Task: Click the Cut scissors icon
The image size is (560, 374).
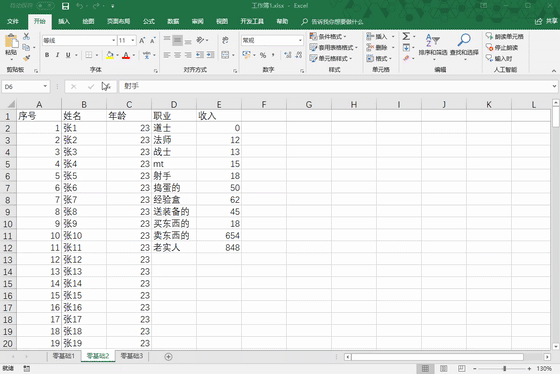Action: 26,36
